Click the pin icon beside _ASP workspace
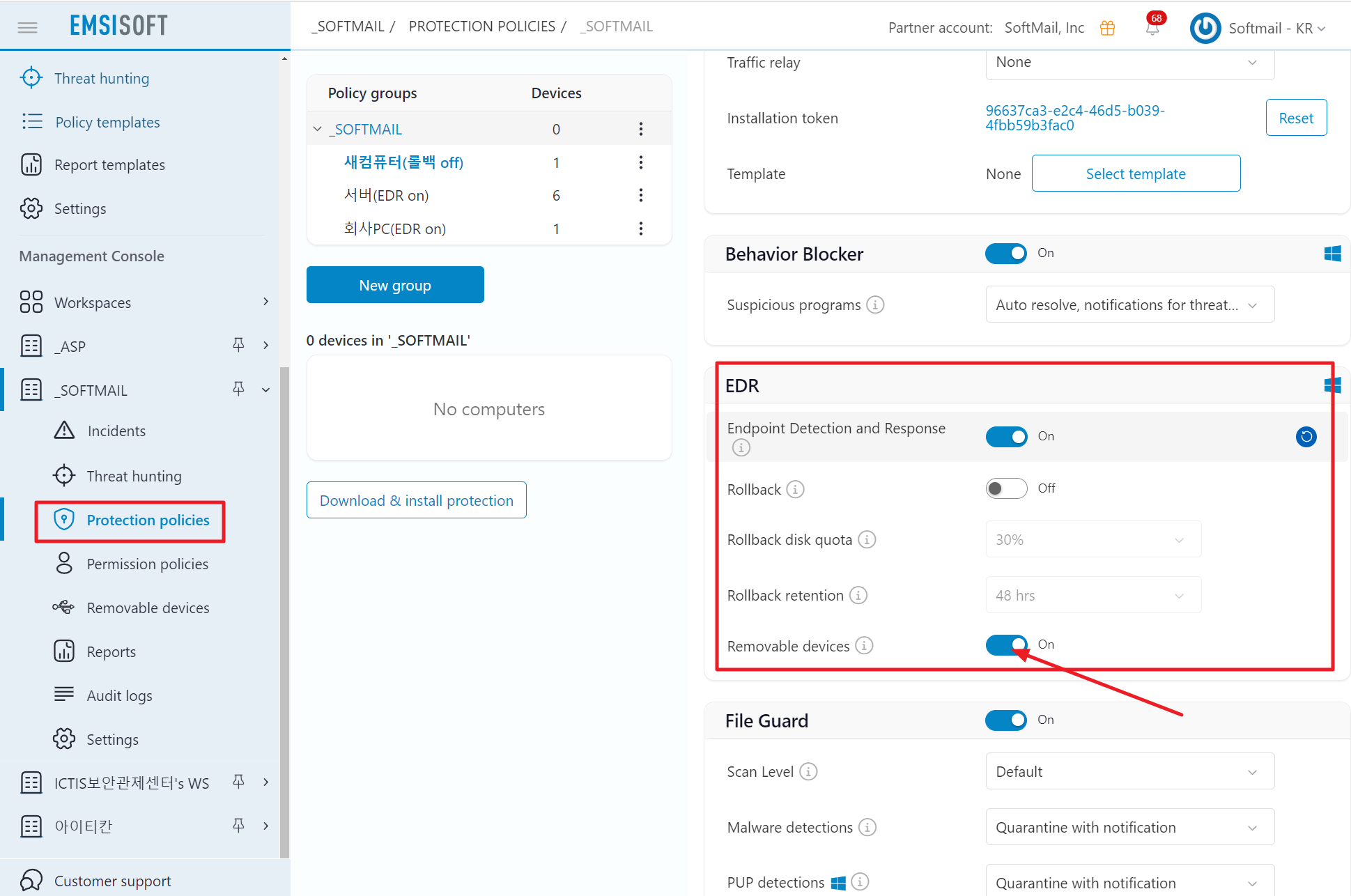This screenshot has width=1351, height=896. (238, 345)
